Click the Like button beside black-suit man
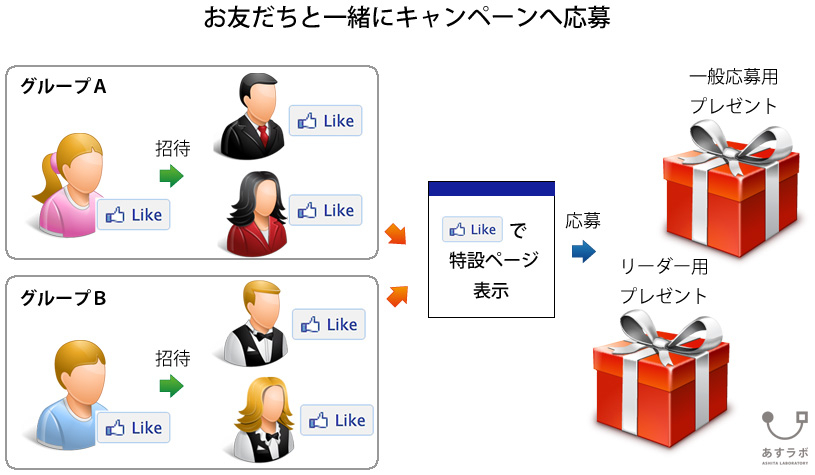 [325, 121]
